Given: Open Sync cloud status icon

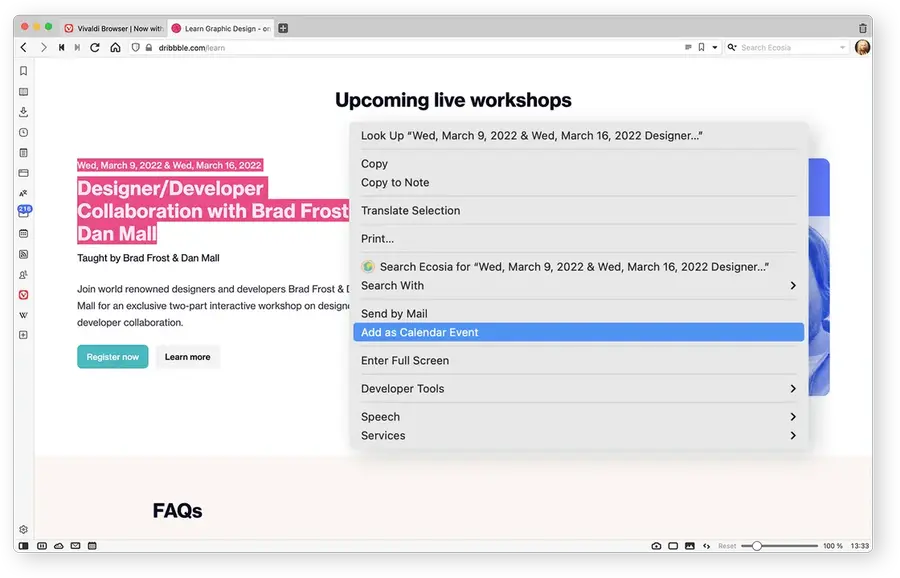Looking at the screenshot, I should (59, 546).
